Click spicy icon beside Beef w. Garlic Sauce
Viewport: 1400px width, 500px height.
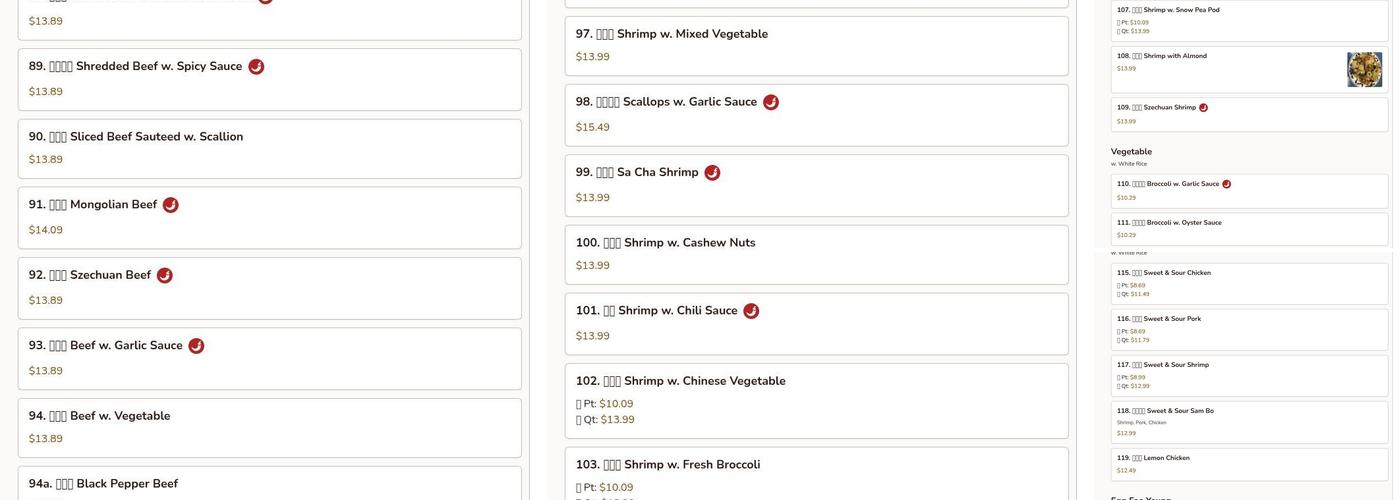196,346
